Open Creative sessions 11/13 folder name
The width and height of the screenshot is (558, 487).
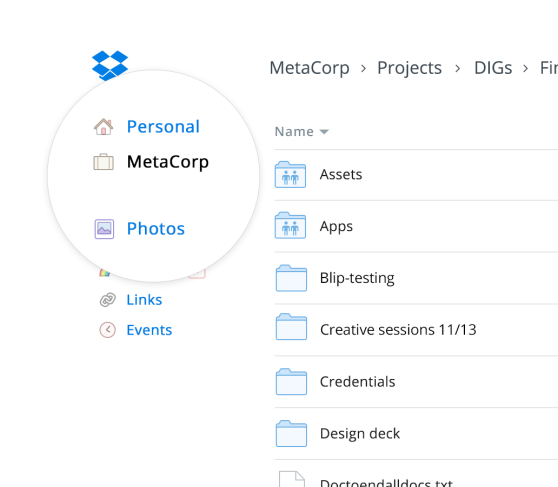(398, 330)
